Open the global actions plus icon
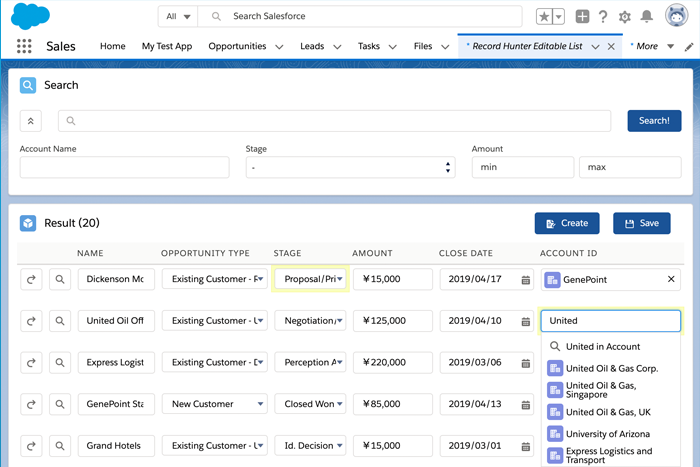Image resolution: width=700 pixels, height=467 pixels. [582, 17]
